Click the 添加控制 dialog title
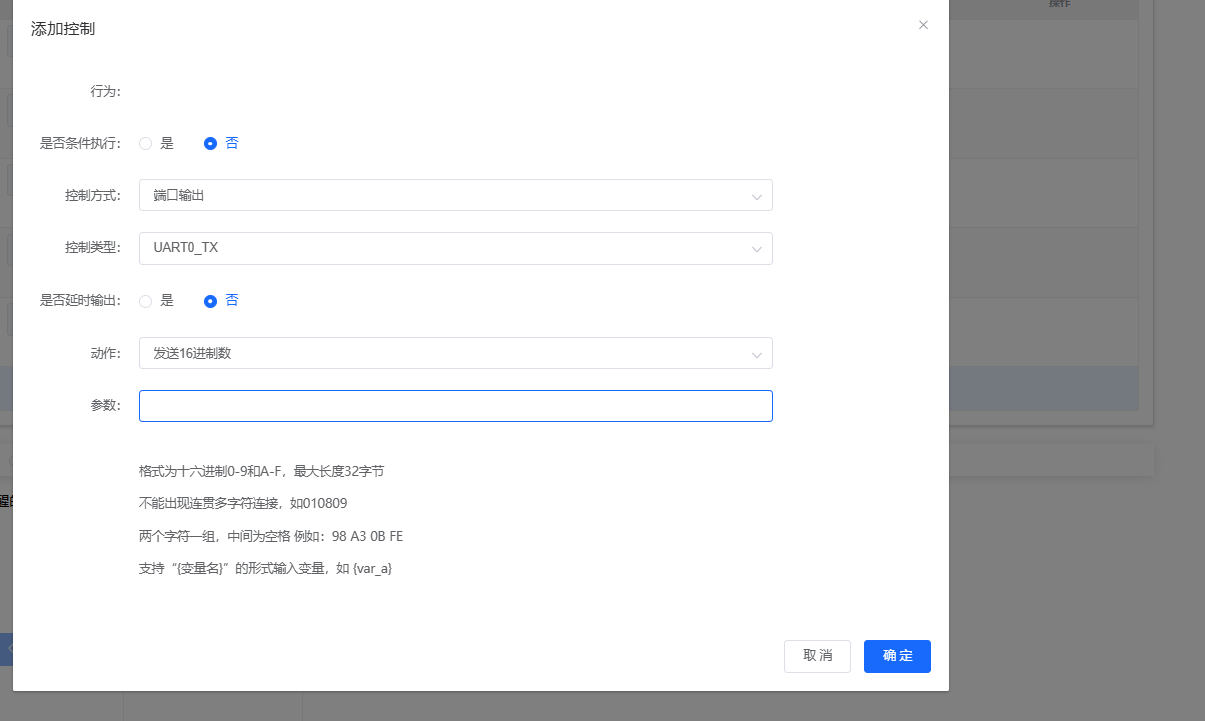 tap(63, 29)
